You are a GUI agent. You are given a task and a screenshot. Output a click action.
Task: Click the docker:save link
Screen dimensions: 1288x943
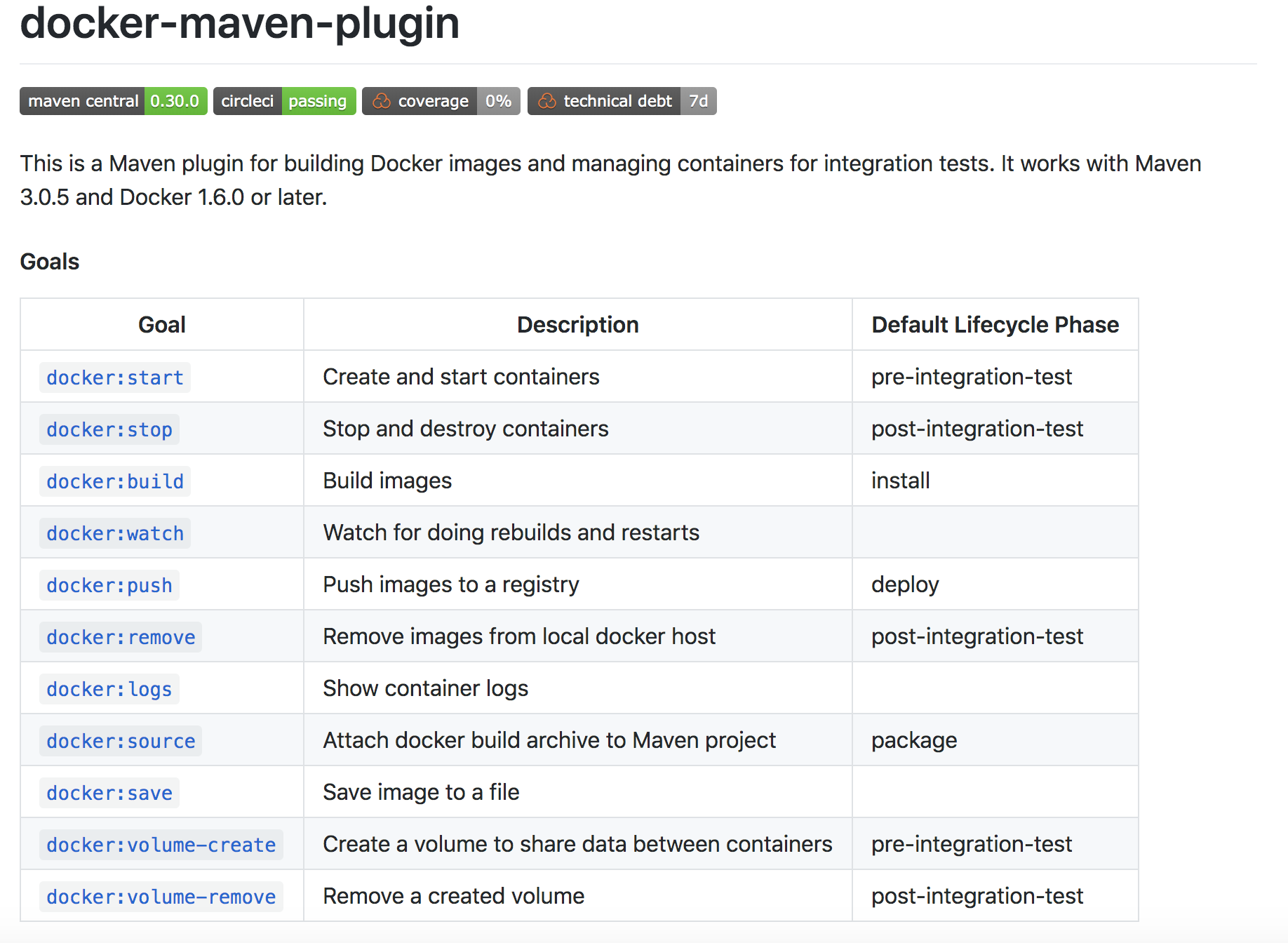pyautogui.click(x=109, y=793)
